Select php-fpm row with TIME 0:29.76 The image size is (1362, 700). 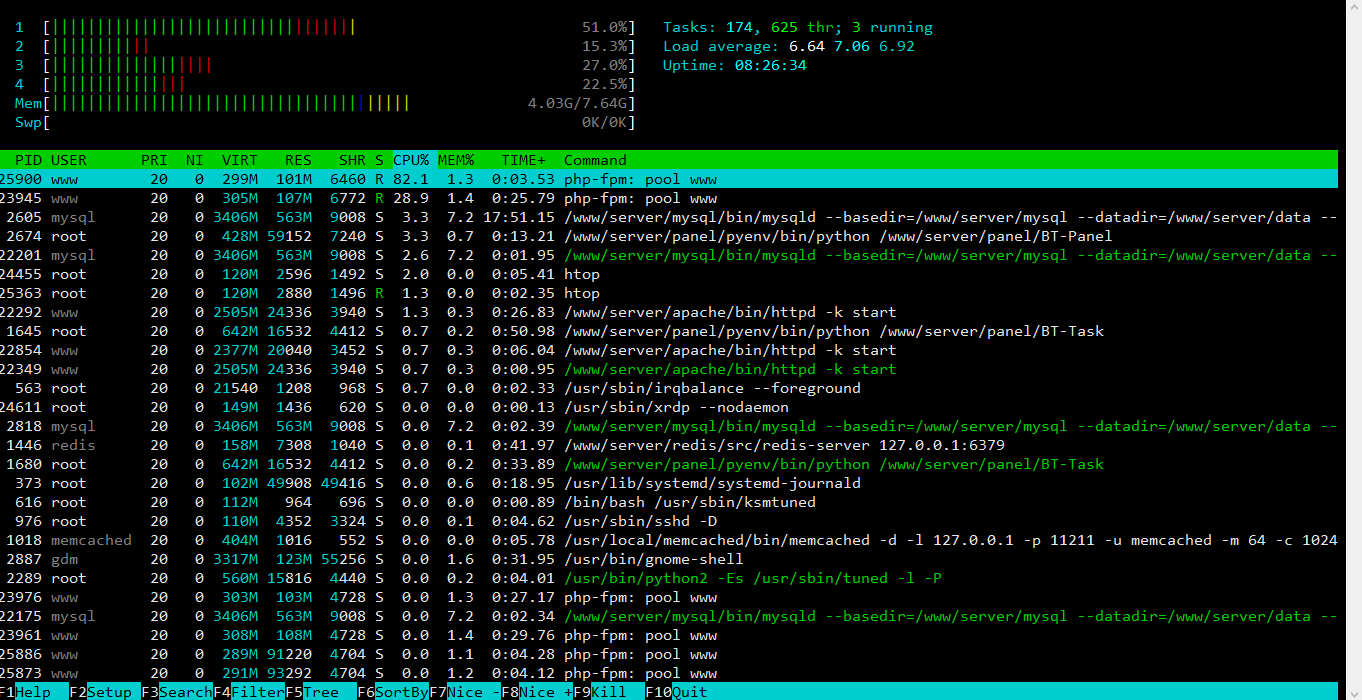pos(669,635)
